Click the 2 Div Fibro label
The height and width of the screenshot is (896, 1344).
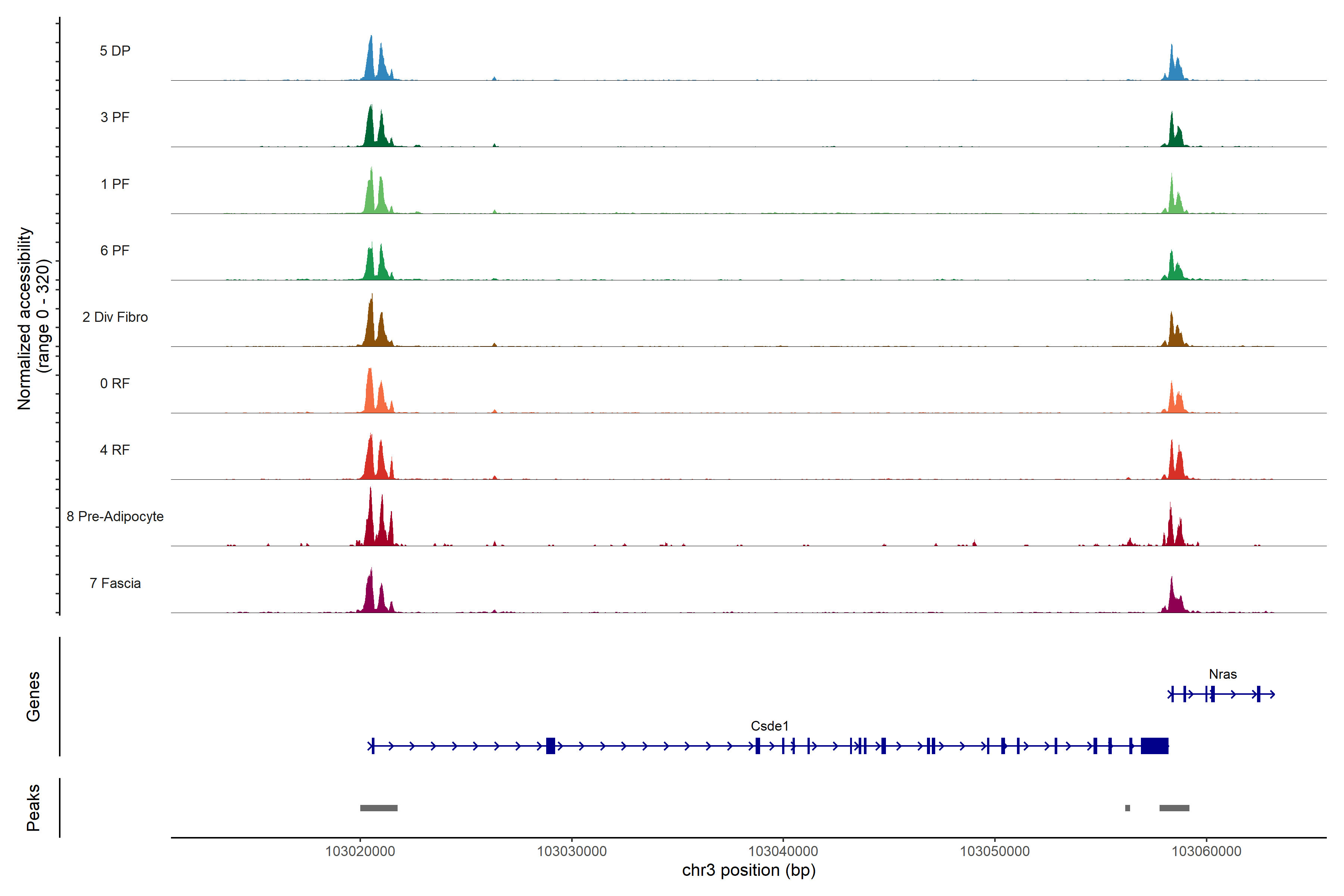115,317
